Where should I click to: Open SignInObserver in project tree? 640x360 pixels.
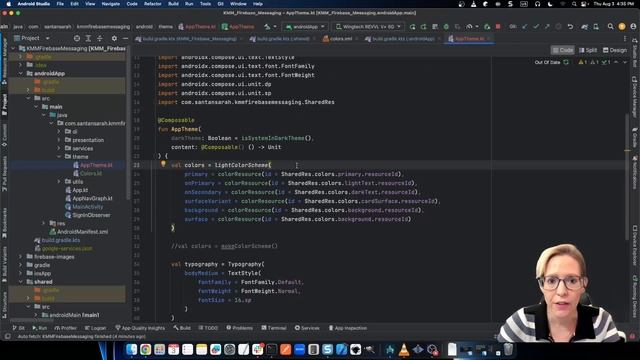[88, 215]
